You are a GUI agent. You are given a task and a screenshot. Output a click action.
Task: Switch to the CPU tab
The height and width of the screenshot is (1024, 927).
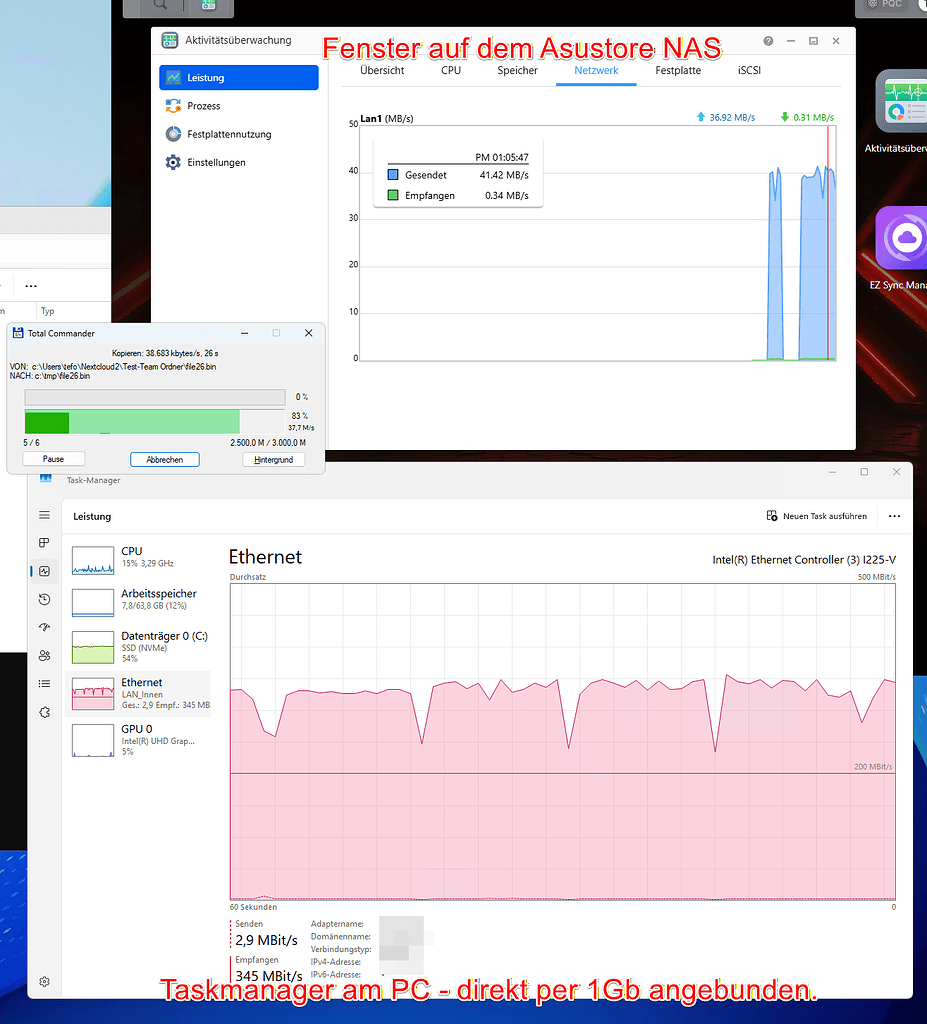click(x=450, y=71)
